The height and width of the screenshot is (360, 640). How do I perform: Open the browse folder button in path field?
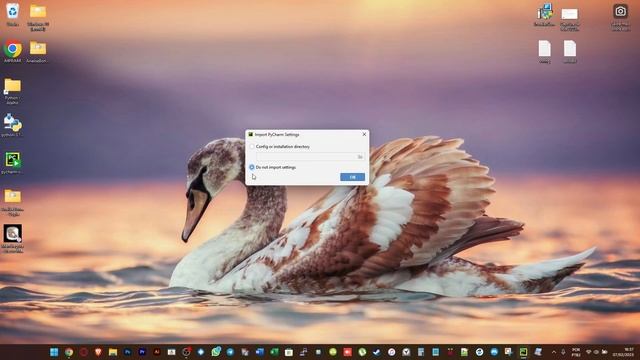click(x=360, y=157)
